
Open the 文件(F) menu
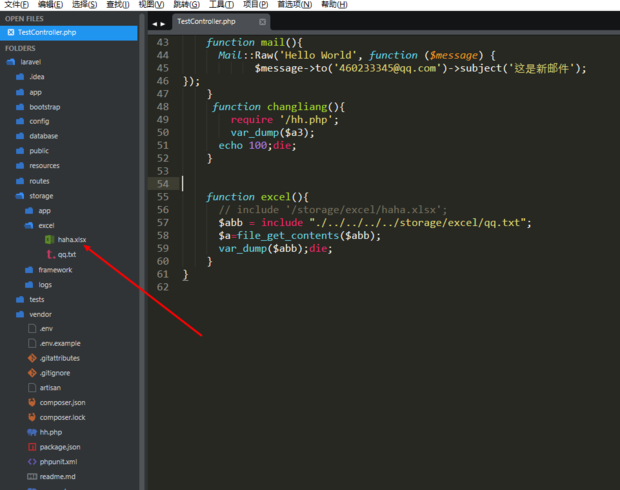(16, 5)
